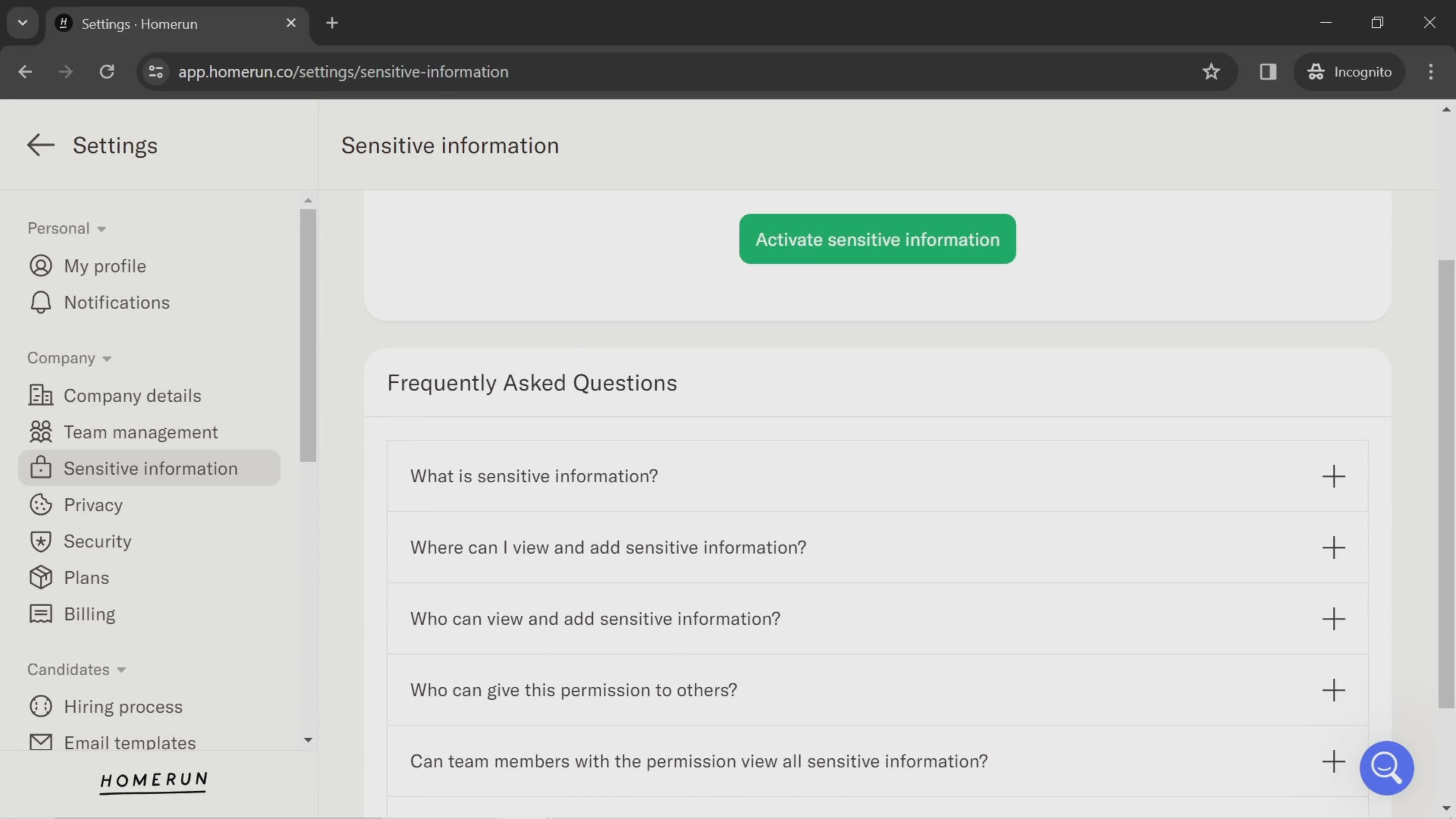The height and width of the screenshot is (819, 1456).
Task: Go back in browser history
Action: tap(25, 72)
